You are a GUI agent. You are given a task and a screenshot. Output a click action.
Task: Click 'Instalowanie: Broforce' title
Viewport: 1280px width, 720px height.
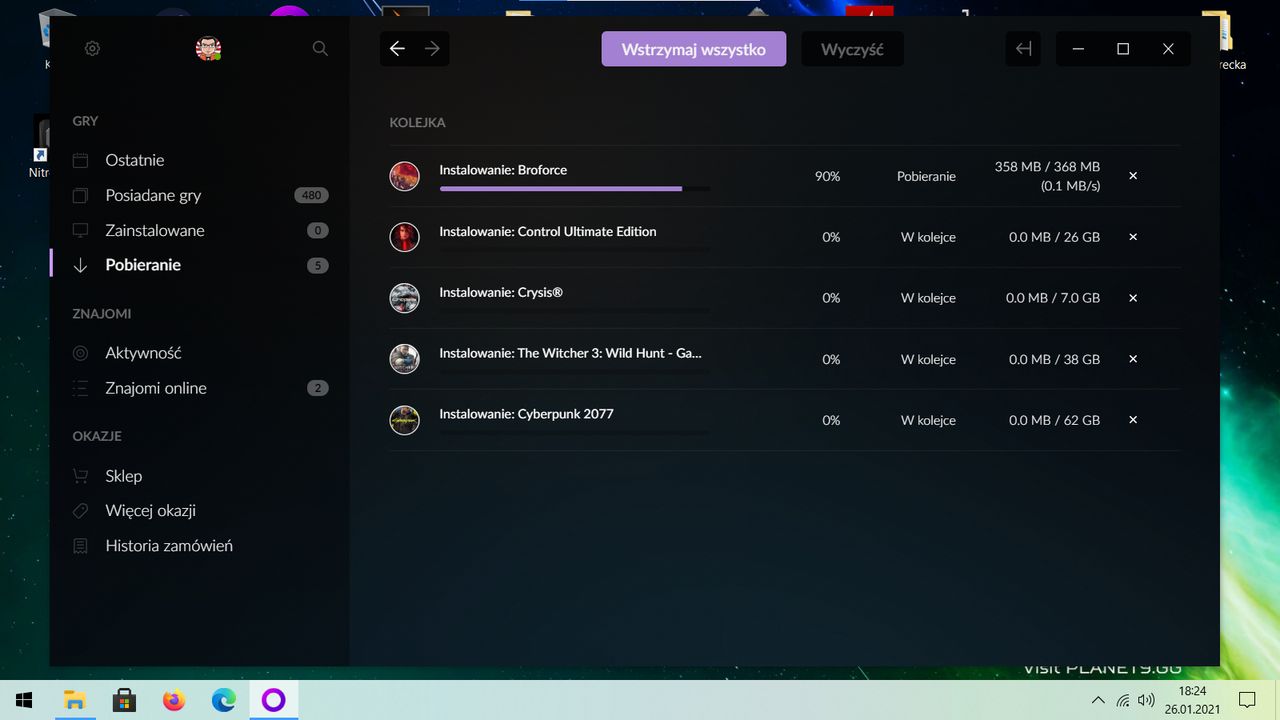click(x=503, y=170)
